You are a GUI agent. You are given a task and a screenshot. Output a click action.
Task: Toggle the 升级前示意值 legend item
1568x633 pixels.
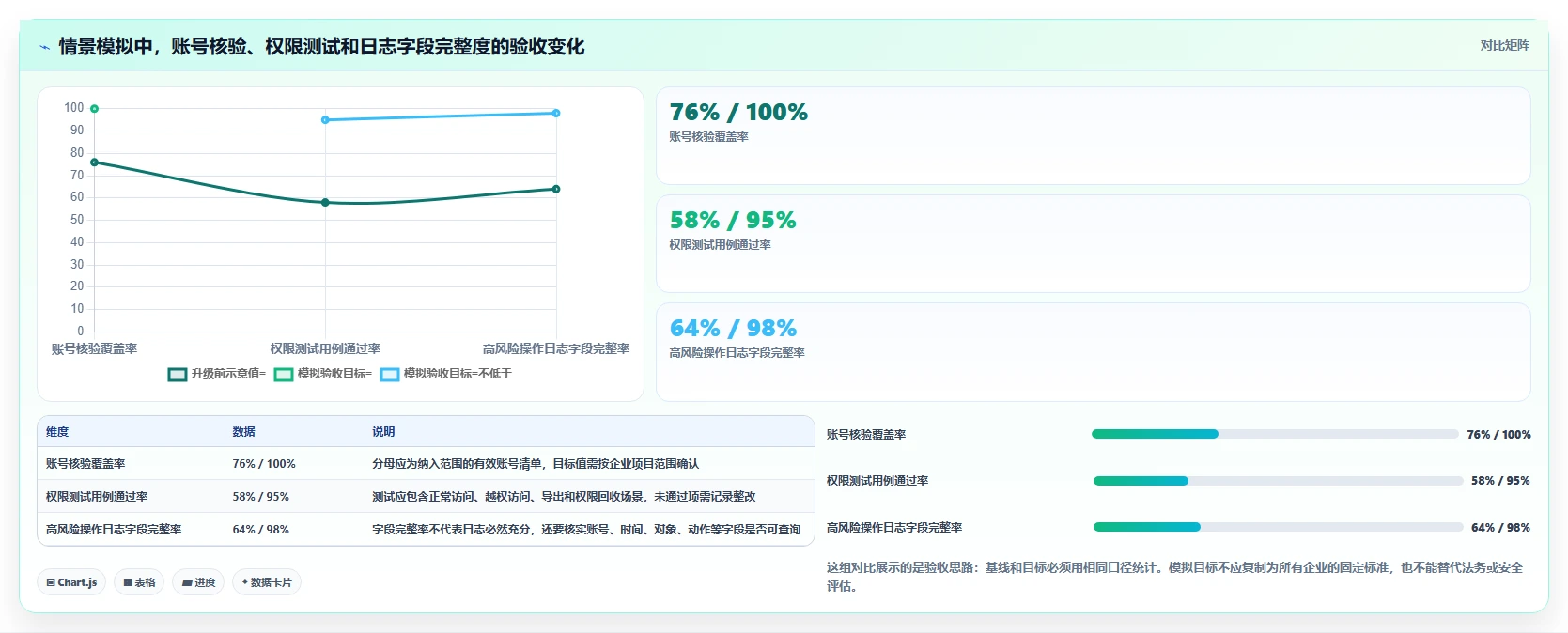[217, 374]
